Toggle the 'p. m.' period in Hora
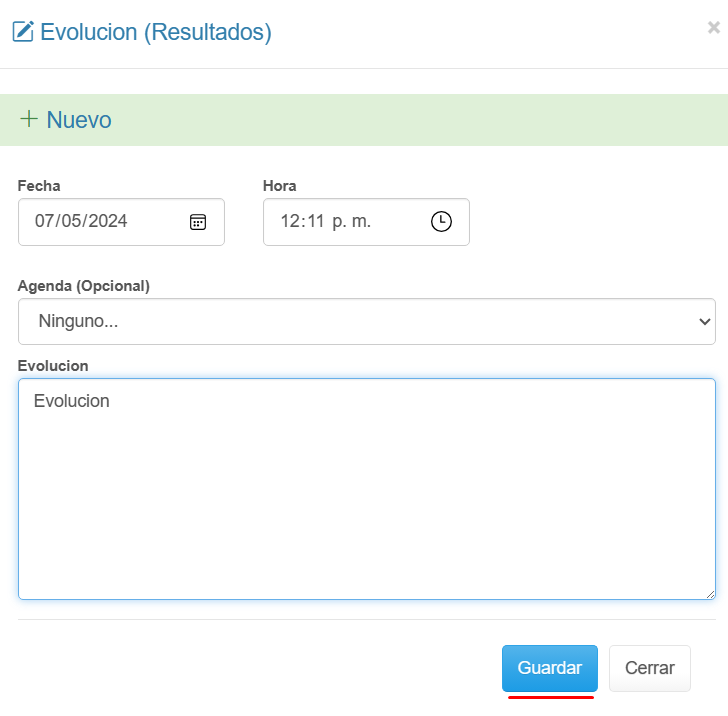The width and height of the screenshot is (728, 716). tap(352, 222)
